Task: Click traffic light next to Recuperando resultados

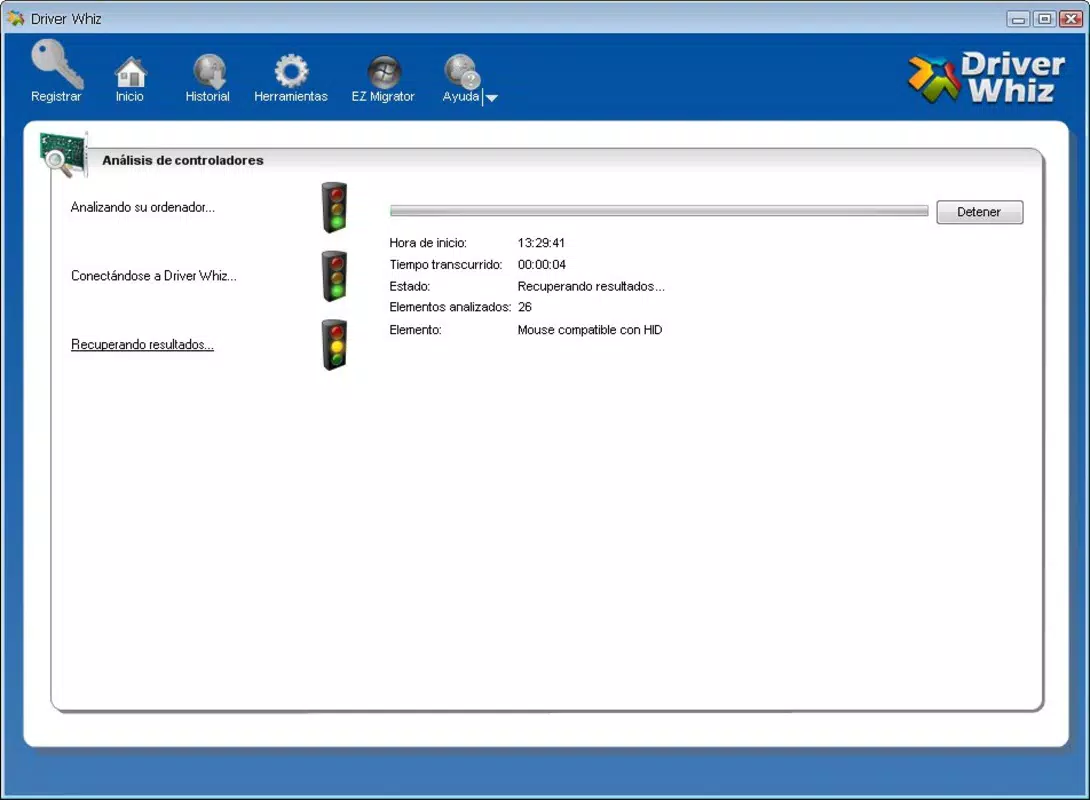Action: click(334, 345)
